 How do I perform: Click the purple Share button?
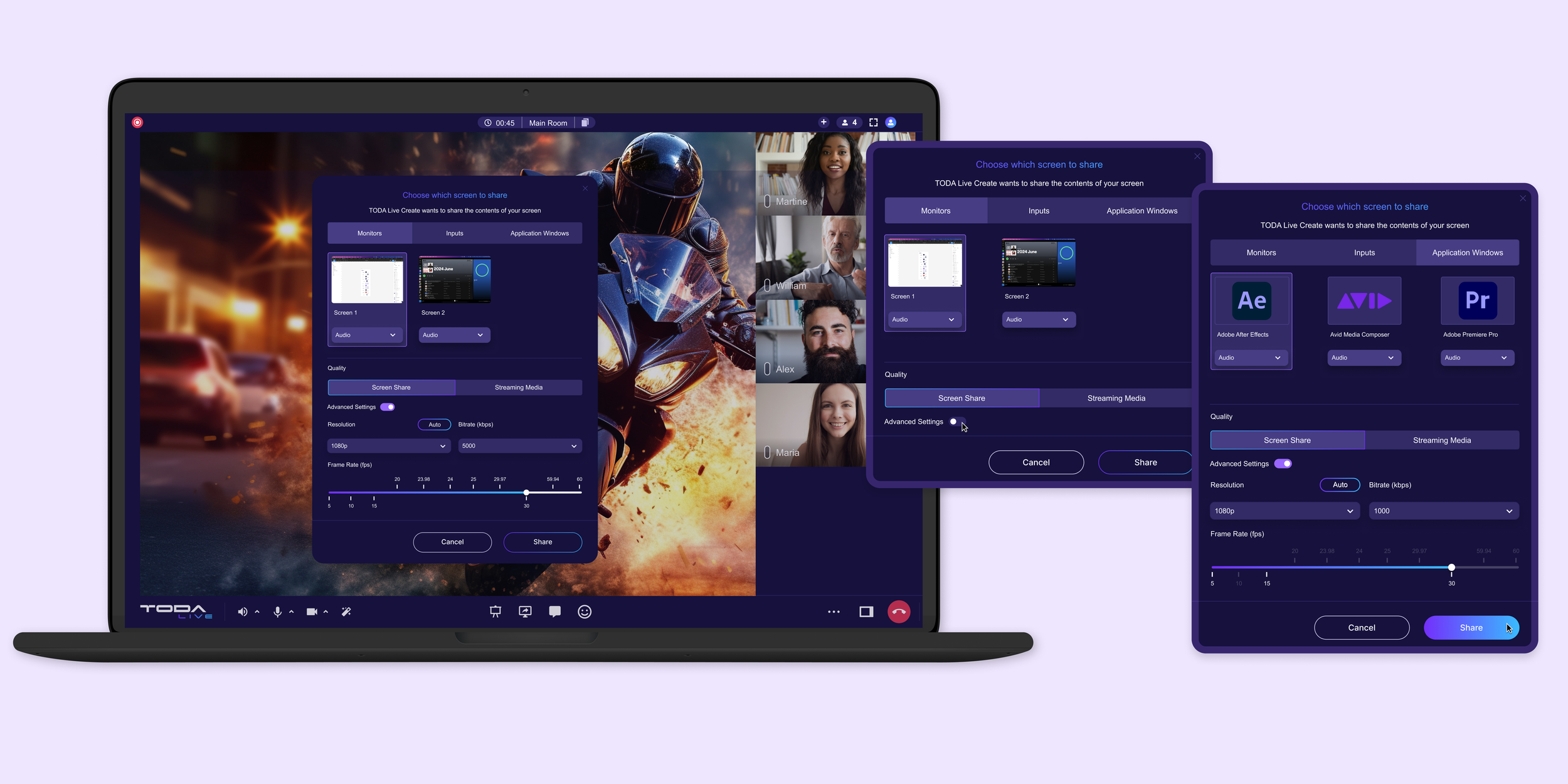(1470, 628)
